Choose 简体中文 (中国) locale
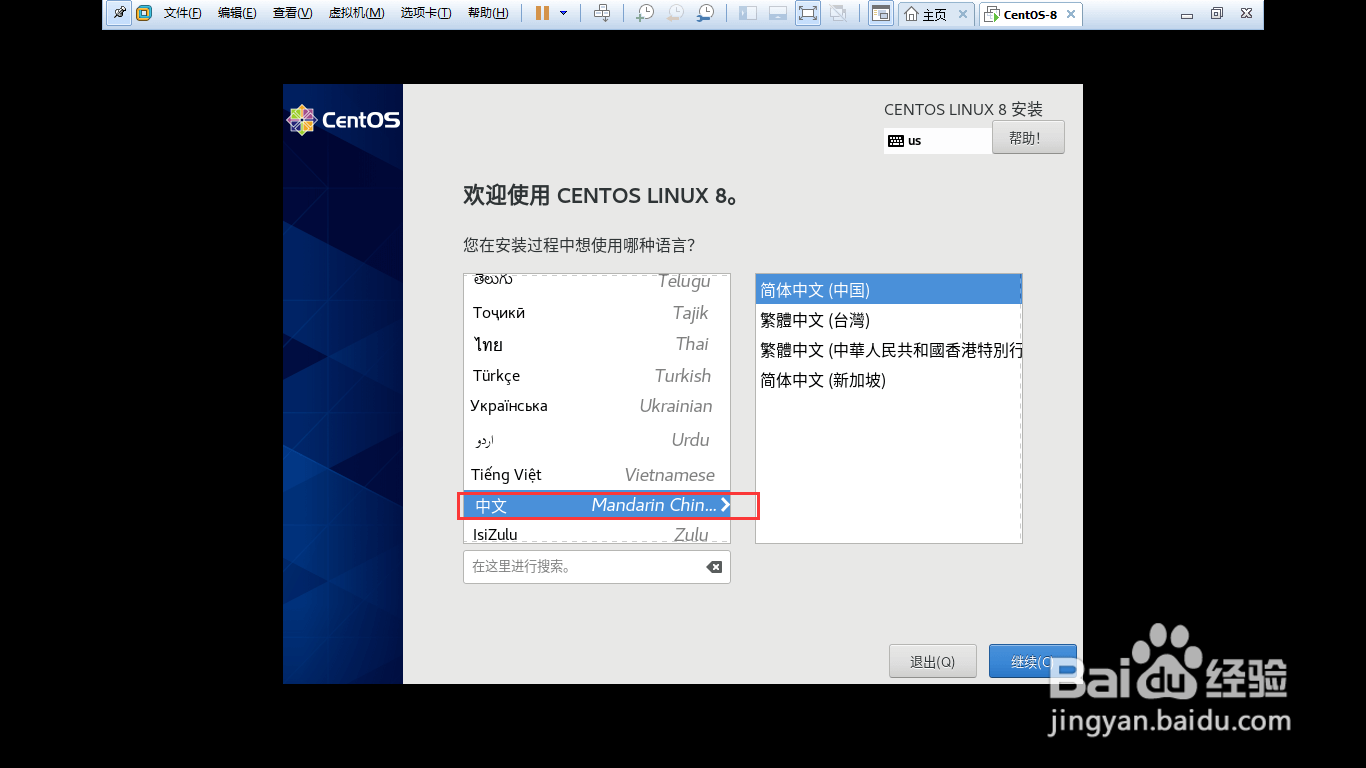Image resolution: width=1366 pixels, height=768 pixels. [888, 290]
